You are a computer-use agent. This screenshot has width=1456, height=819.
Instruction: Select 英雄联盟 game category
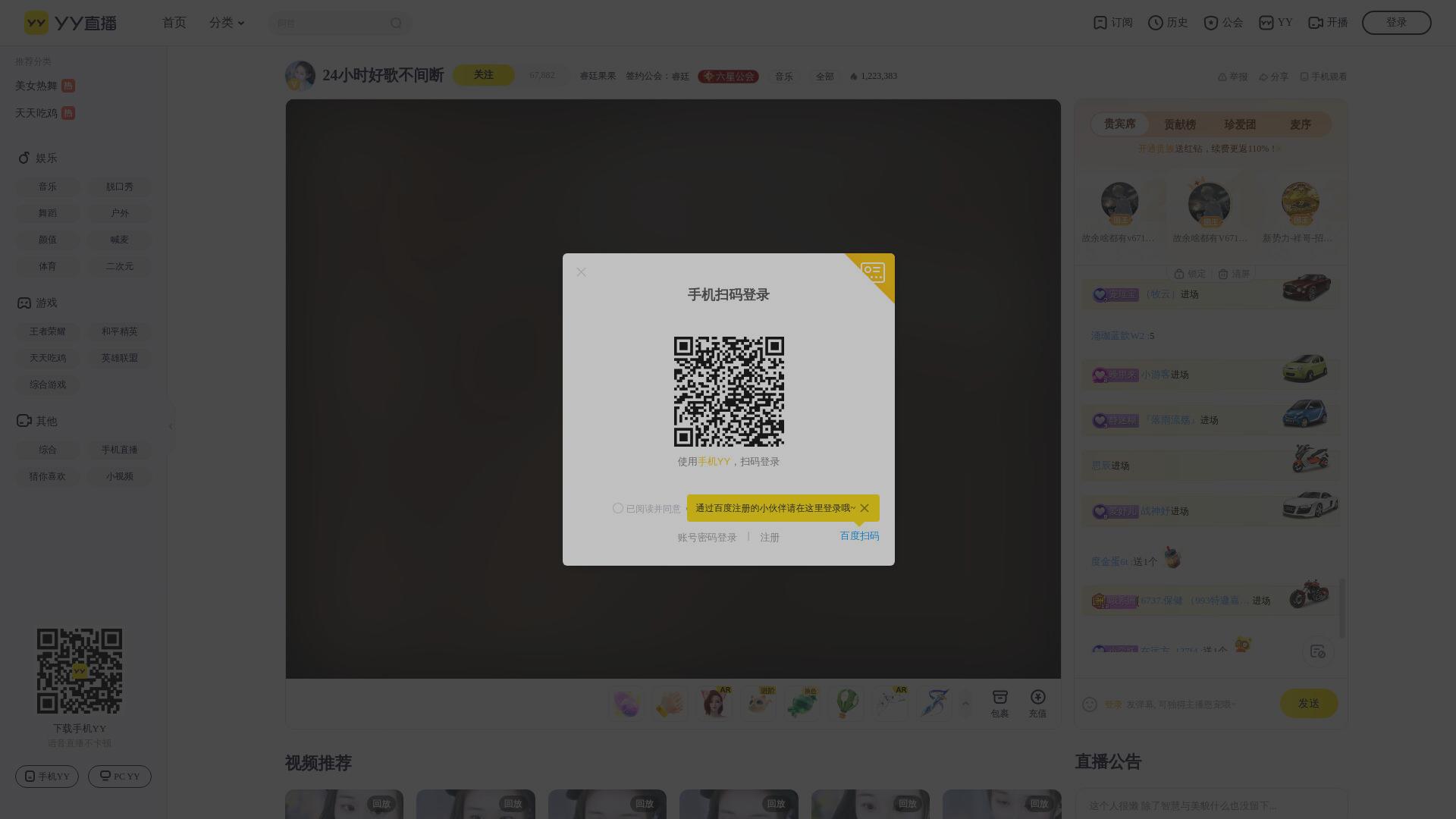coord(119,358)
